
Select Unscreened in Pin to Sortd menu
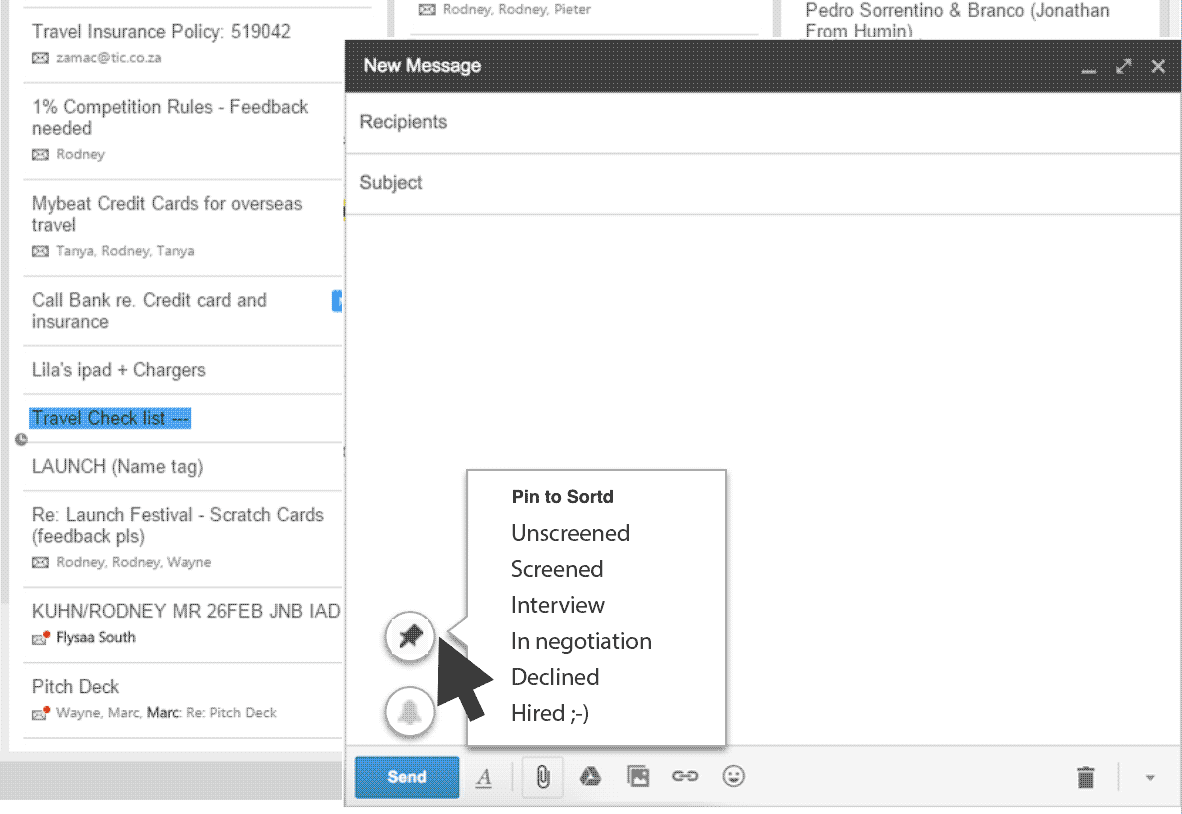tap(570, 533)
